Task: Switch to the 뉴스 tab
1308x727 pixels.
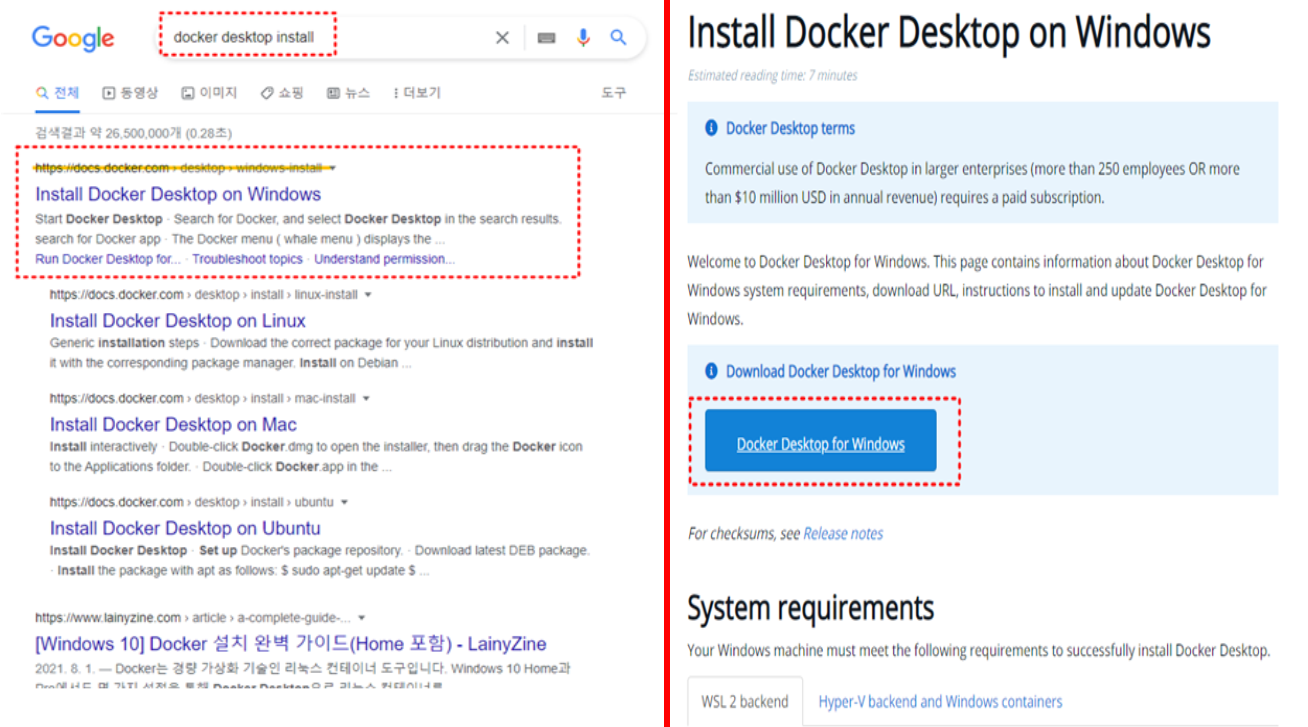Action: tap(348, 93)
